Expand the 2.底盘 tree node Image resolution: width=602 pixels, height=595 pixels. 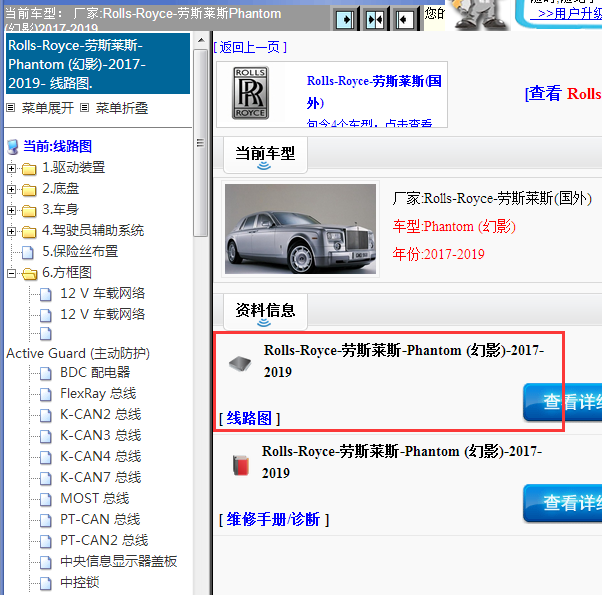(12, 189)
